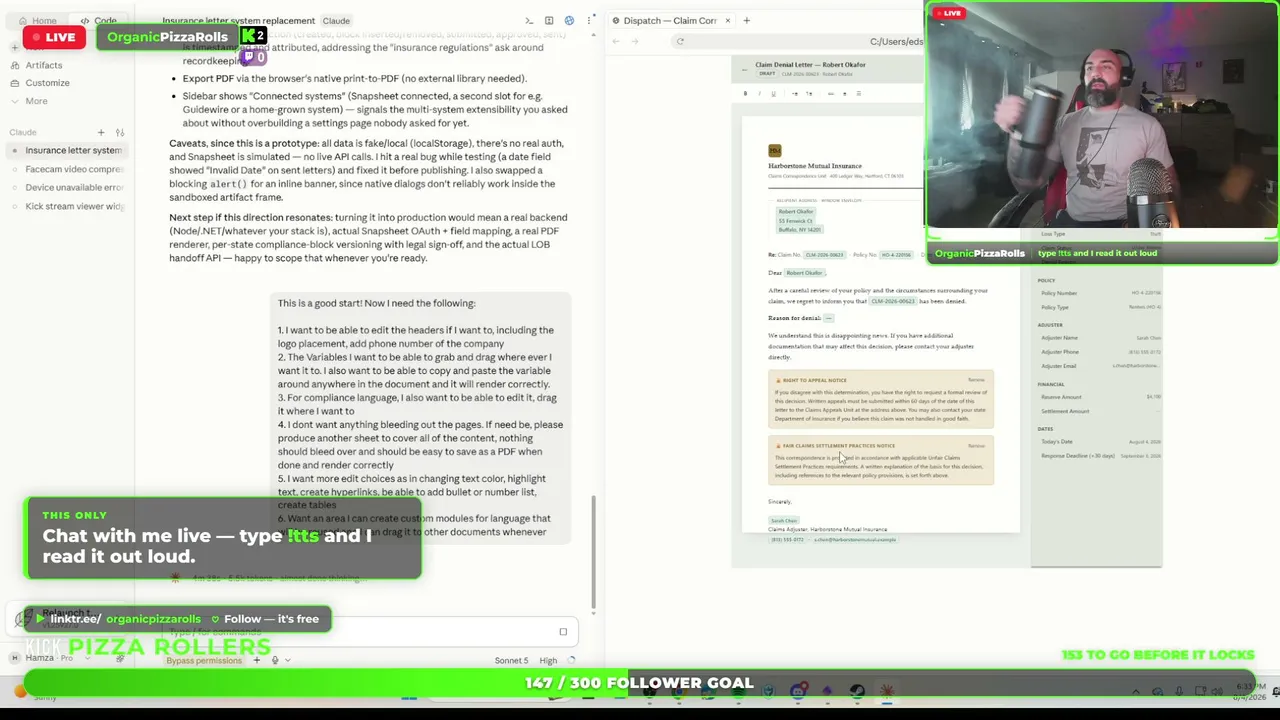Reload the preview page
Image resolution: width=1280 pixels, height=720 pixels.
click(680, 41)
